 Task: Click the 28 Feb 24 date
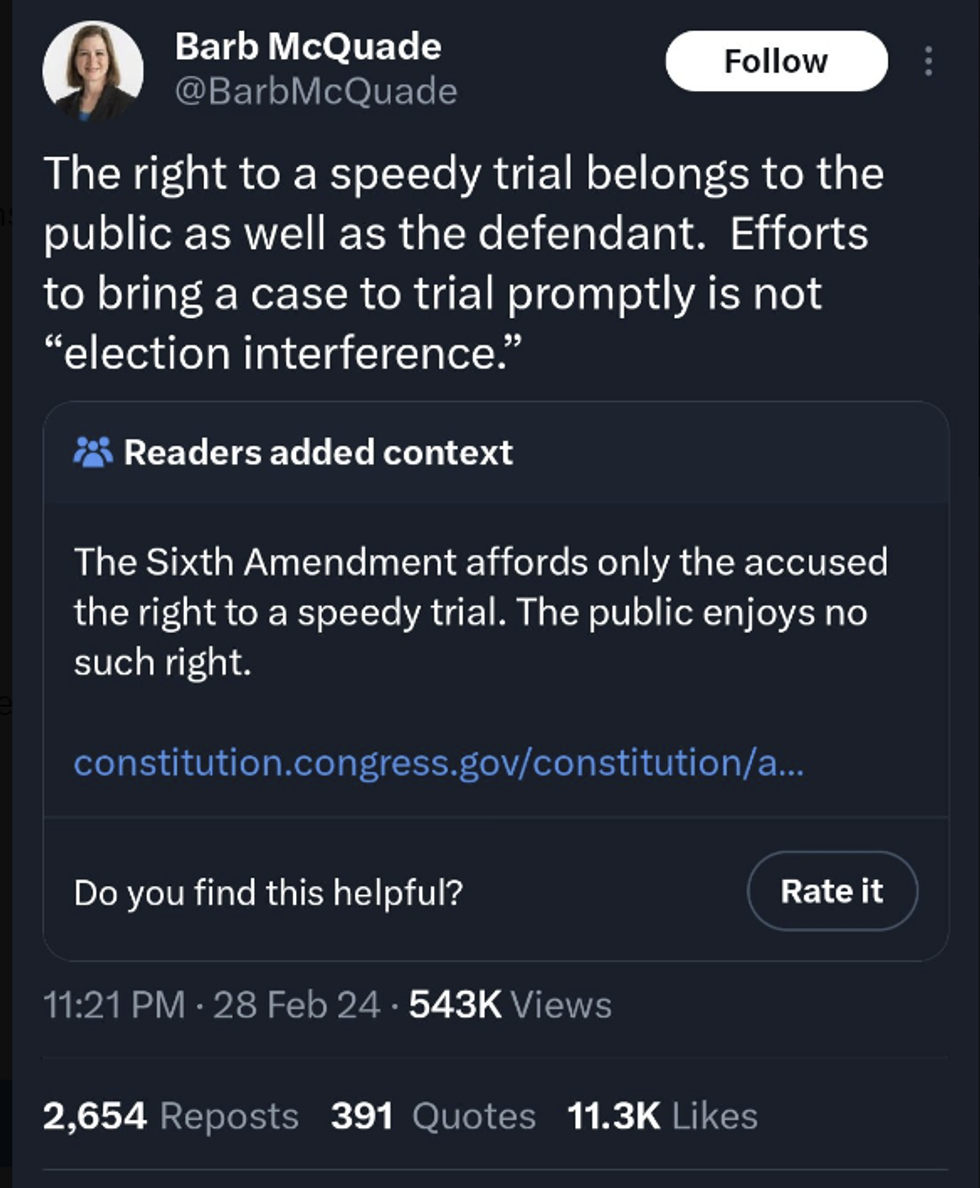[x=296, y=1004]
